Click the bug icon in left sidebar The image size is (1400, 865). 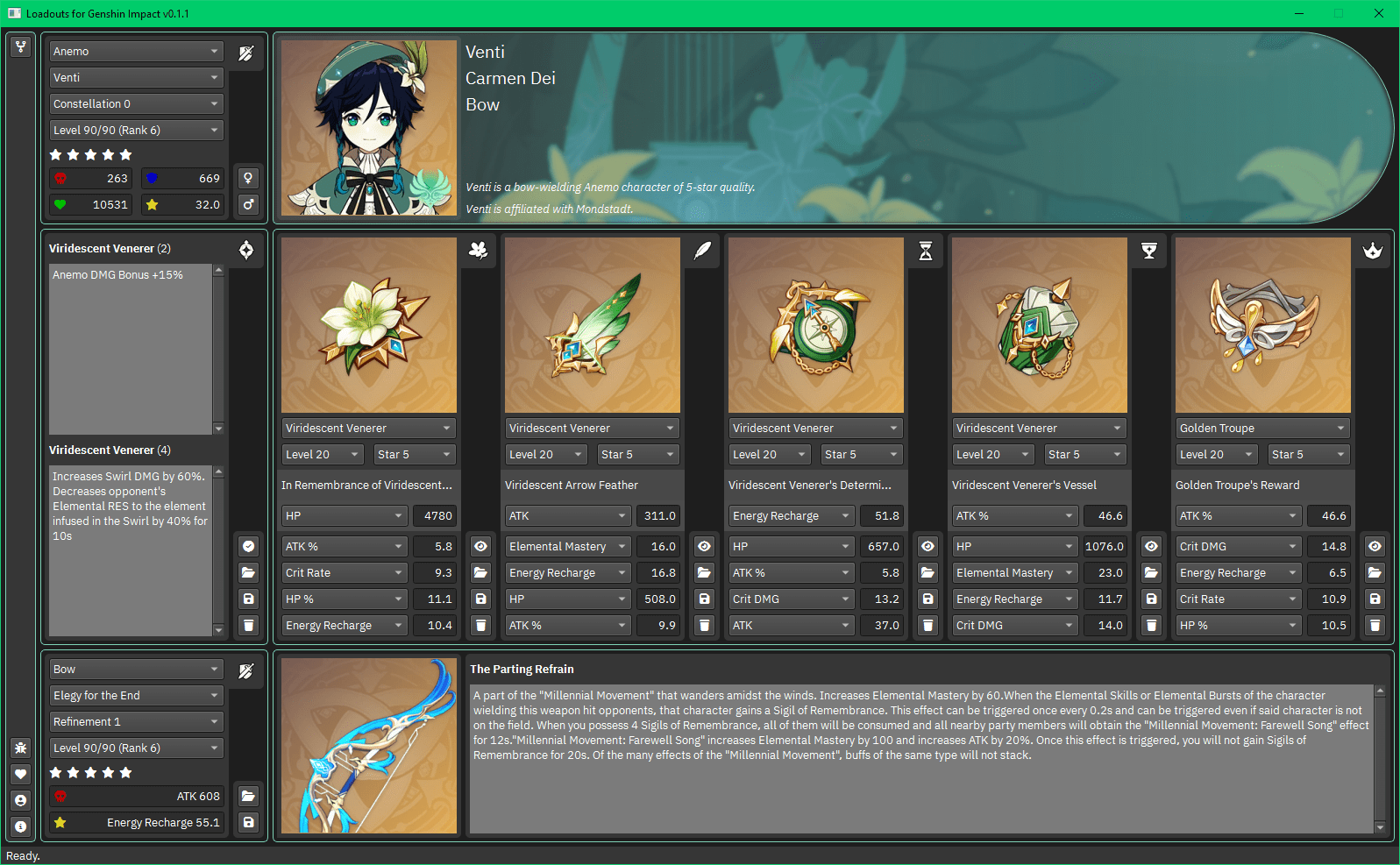coord(21,748)
